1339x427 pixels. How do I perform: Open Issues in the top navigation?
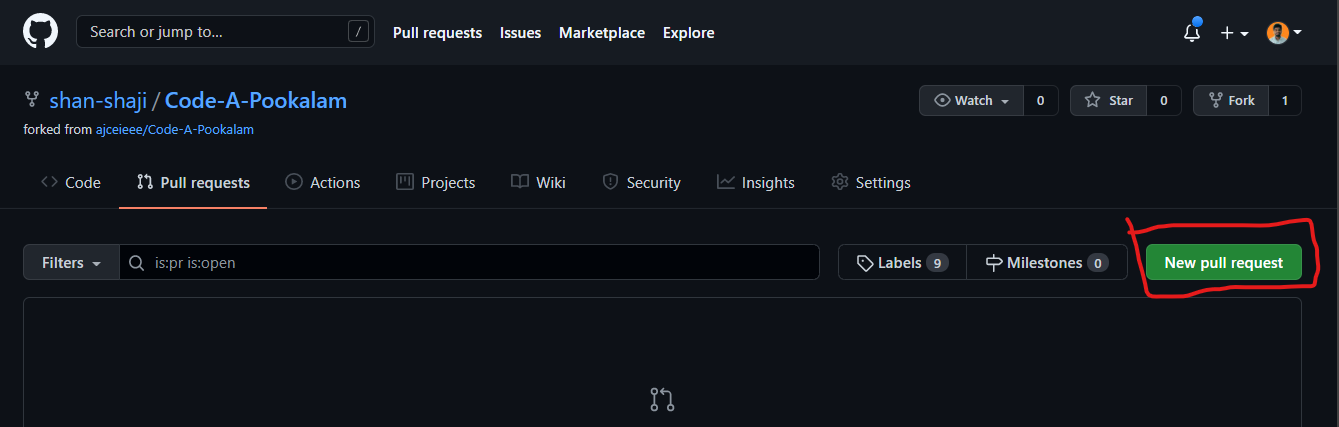click(520, 33)
